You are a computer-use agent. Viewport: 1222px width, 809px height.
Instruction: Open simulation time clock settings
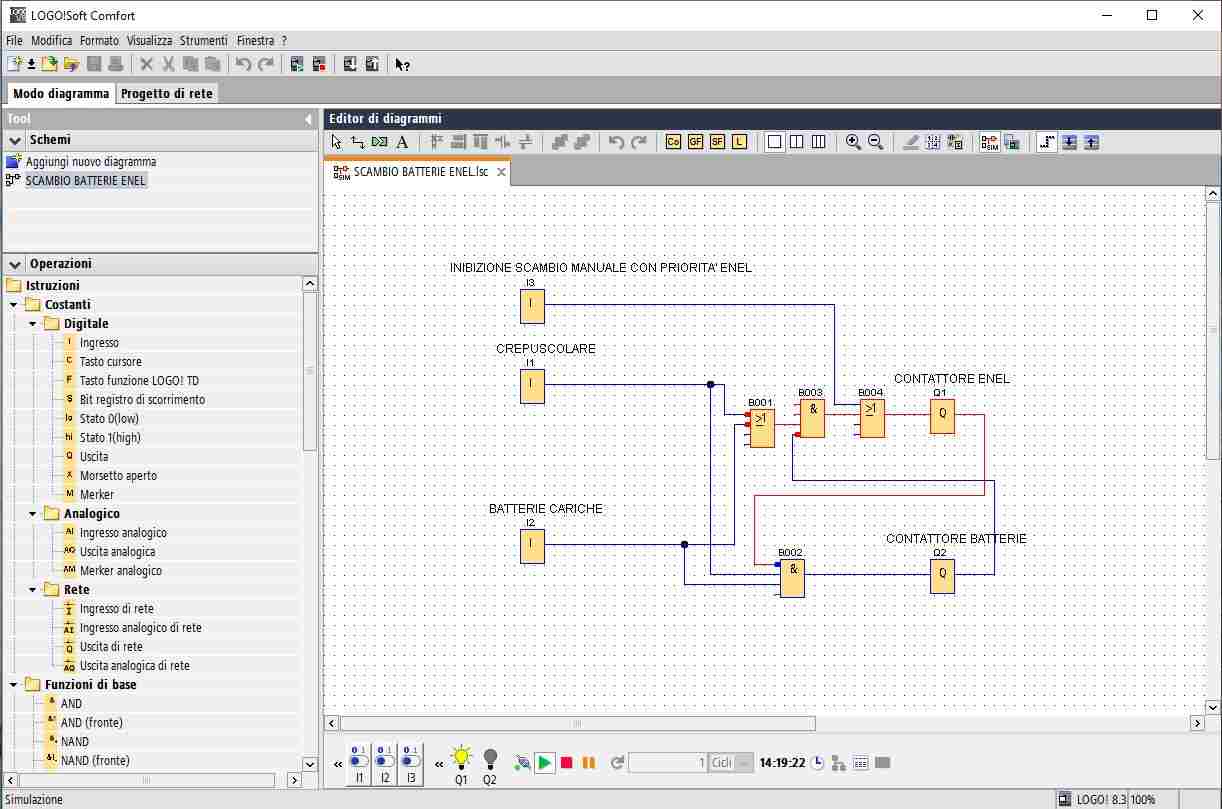click(x=818, y=763)
